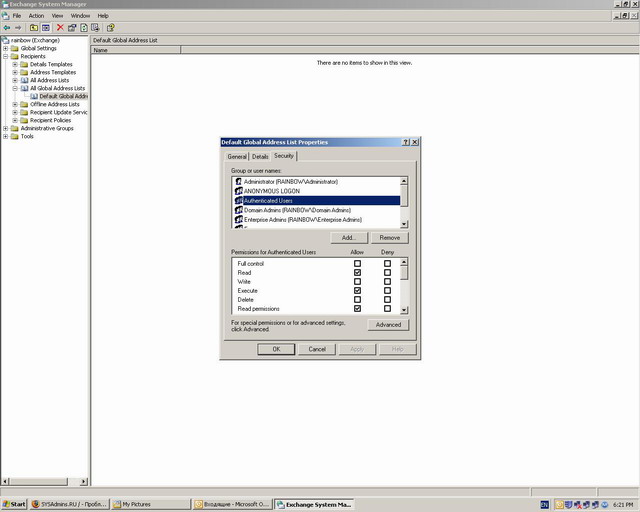
Task: Click the Advanced button
Action: (388, 325)
